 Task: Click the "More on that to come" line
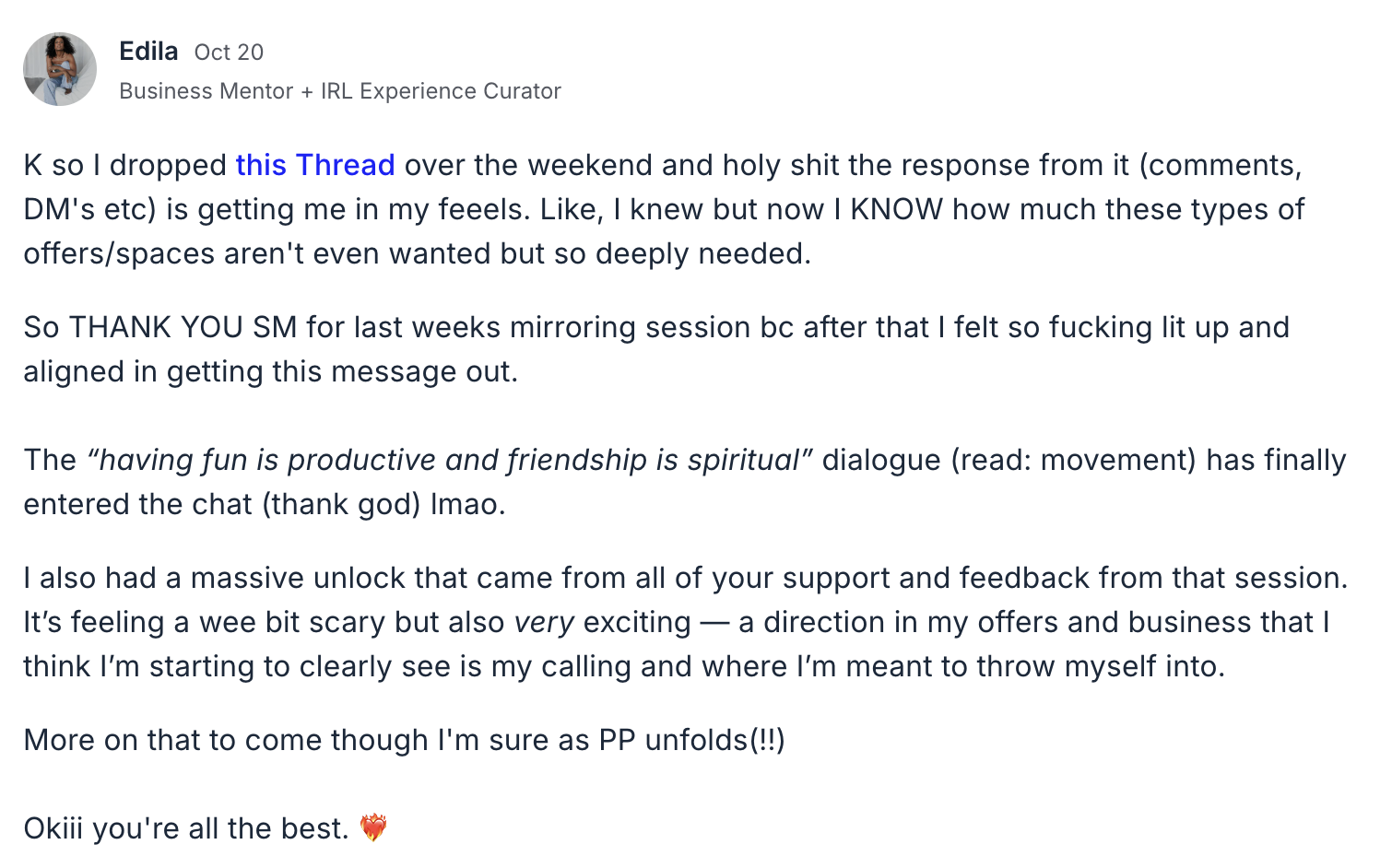tap(404, 740)
